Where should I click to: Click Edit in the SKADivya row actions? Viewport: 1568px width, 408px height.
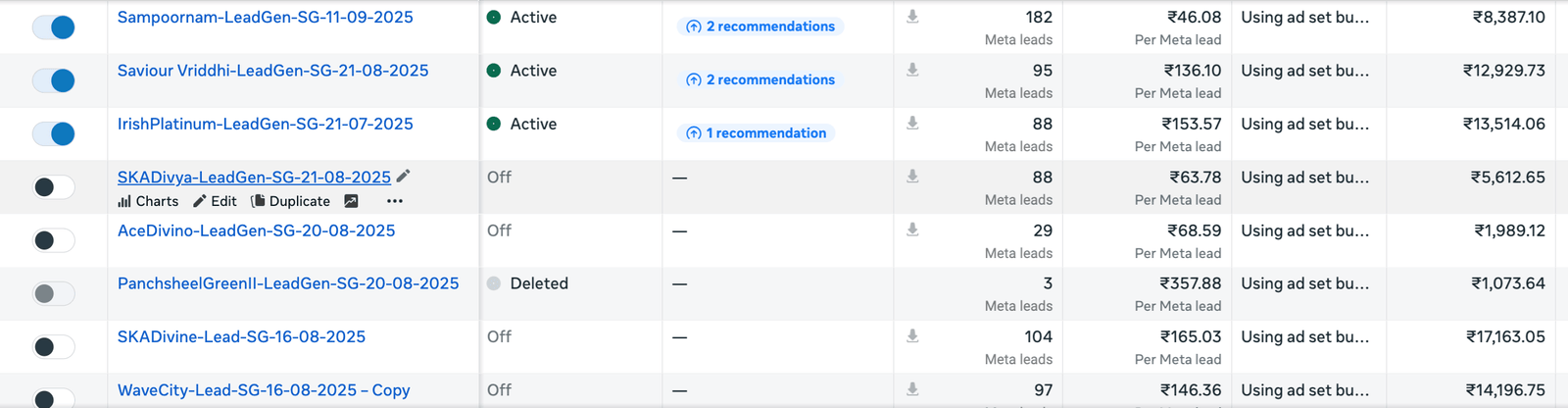215,201
